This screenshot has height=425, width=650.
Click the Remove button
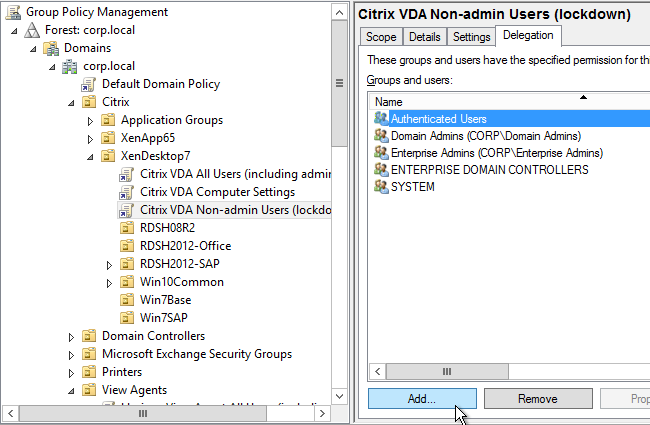[538, 398]
